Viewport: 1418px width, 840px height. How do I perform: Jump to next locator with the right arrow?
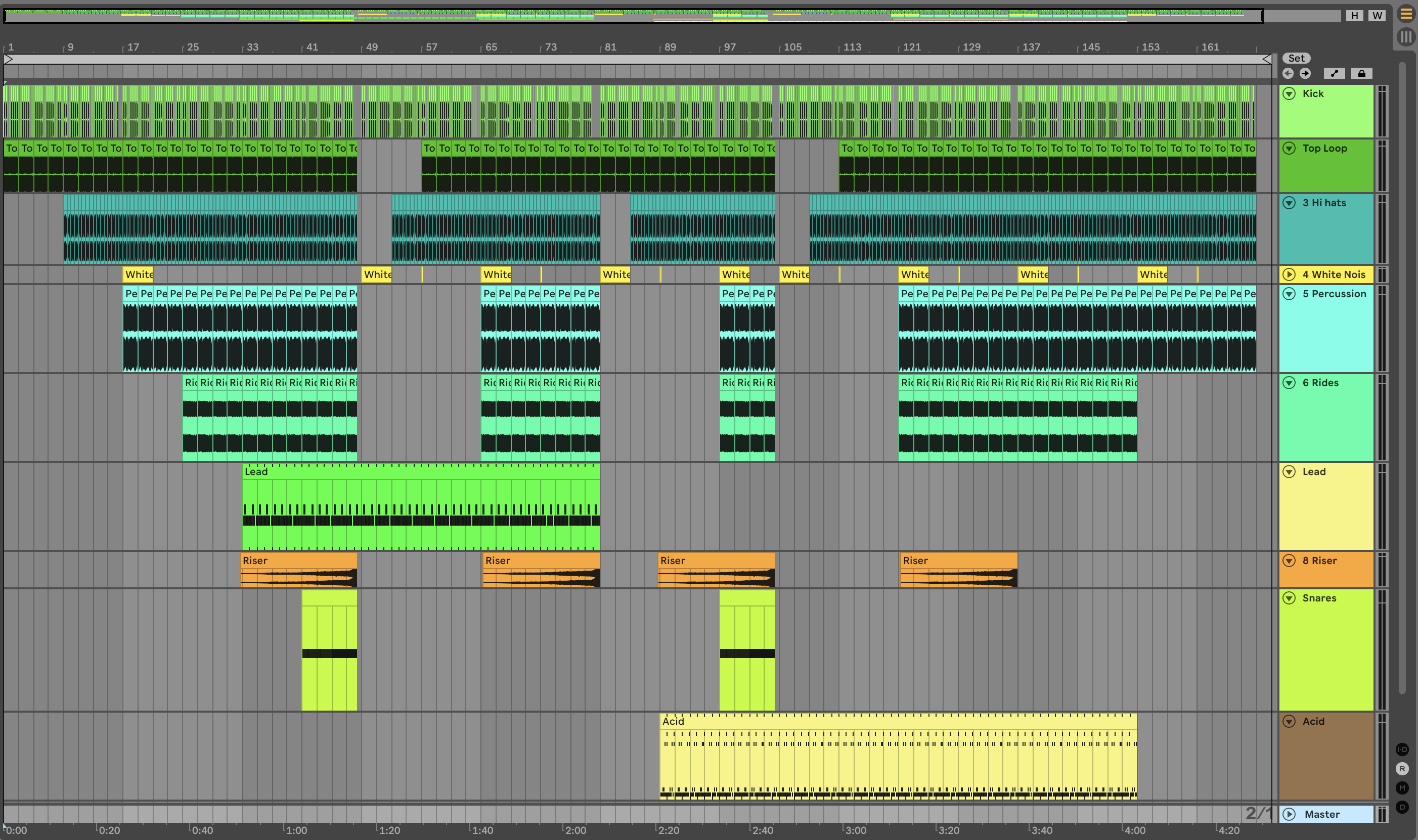coord(1305,73)
